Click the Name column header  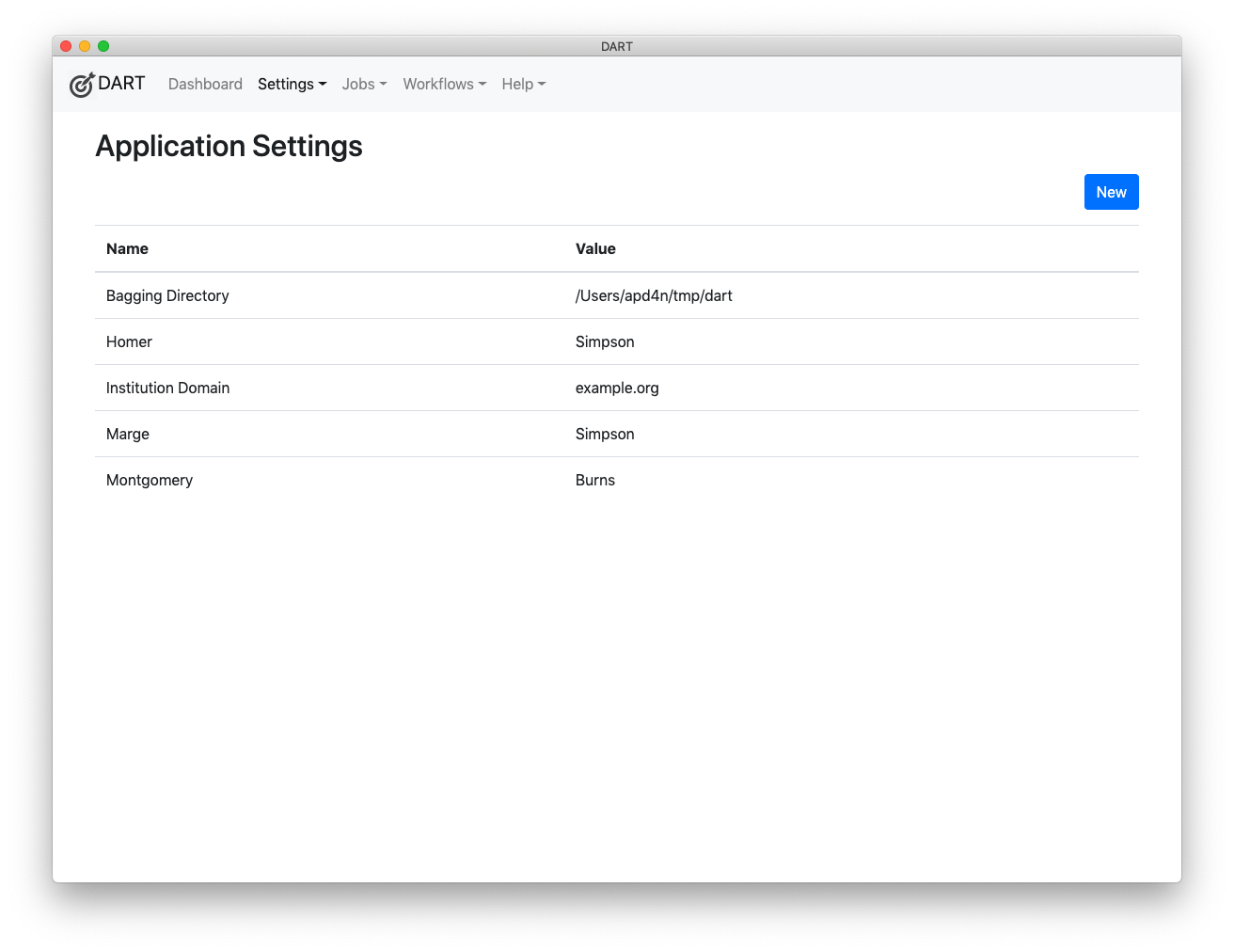[x=127, y=248]
